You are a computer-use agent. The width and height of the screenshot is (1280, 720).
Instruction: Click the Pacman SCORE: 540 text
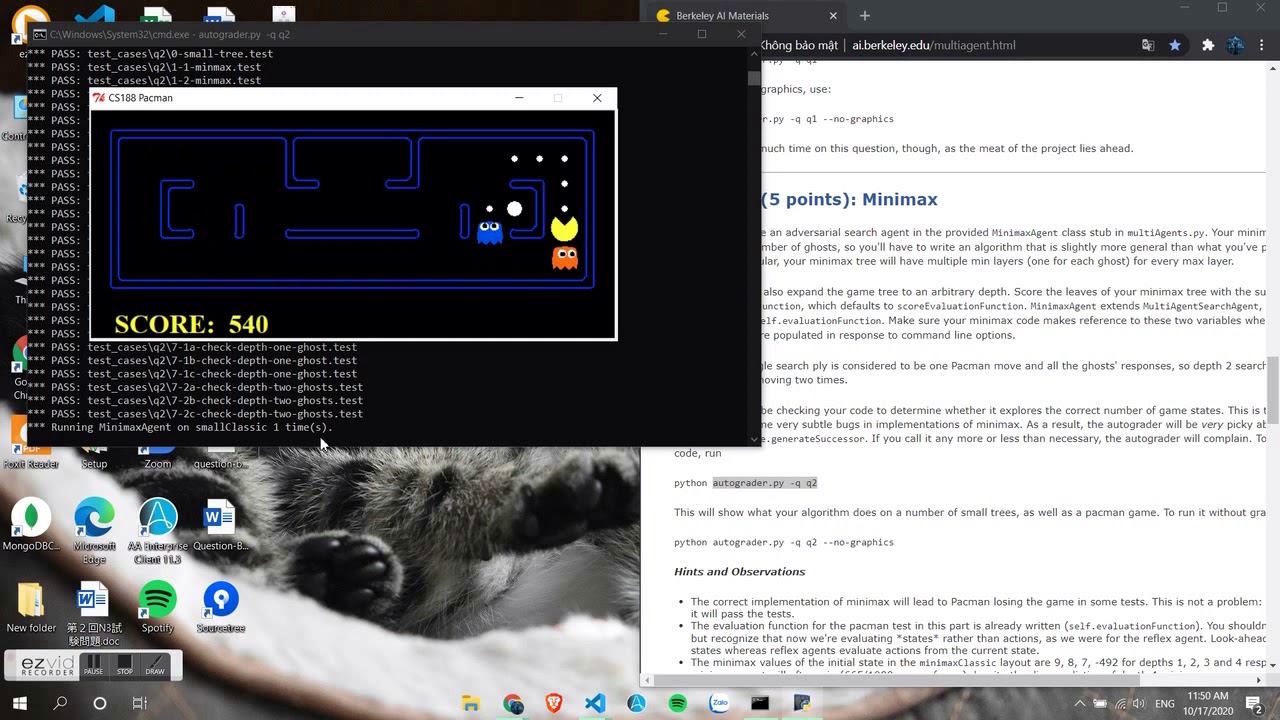point(191,324)
